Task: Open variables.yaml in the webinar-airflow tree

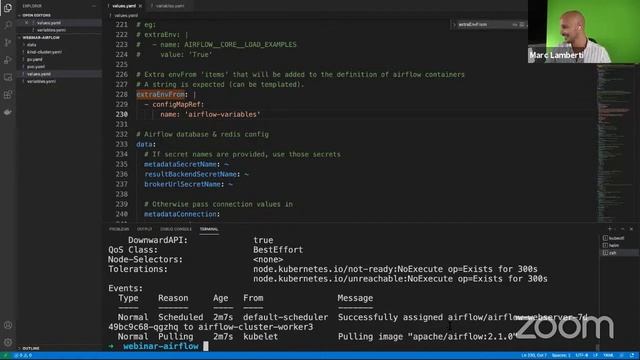Action: 41,82
